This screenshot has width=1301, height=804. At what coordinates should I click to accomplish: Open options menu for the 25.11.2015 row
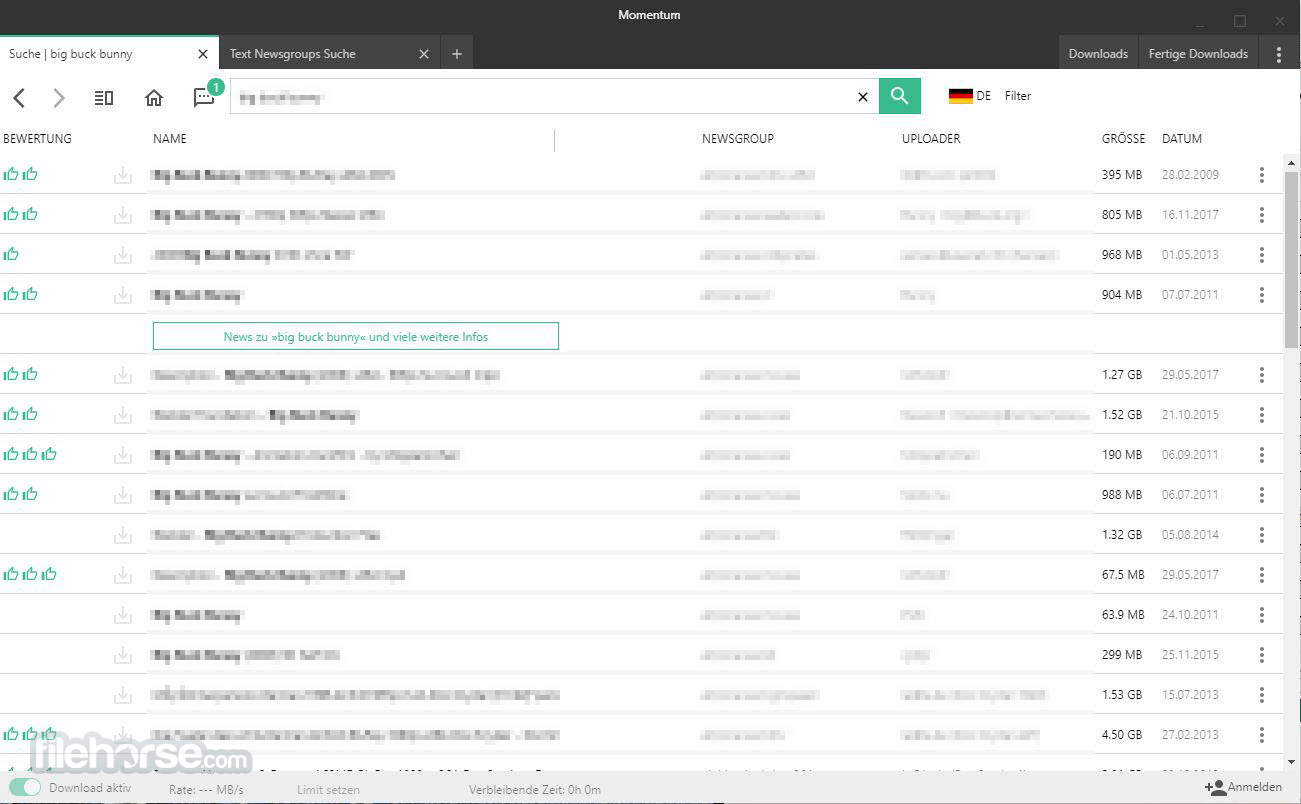1262,655
